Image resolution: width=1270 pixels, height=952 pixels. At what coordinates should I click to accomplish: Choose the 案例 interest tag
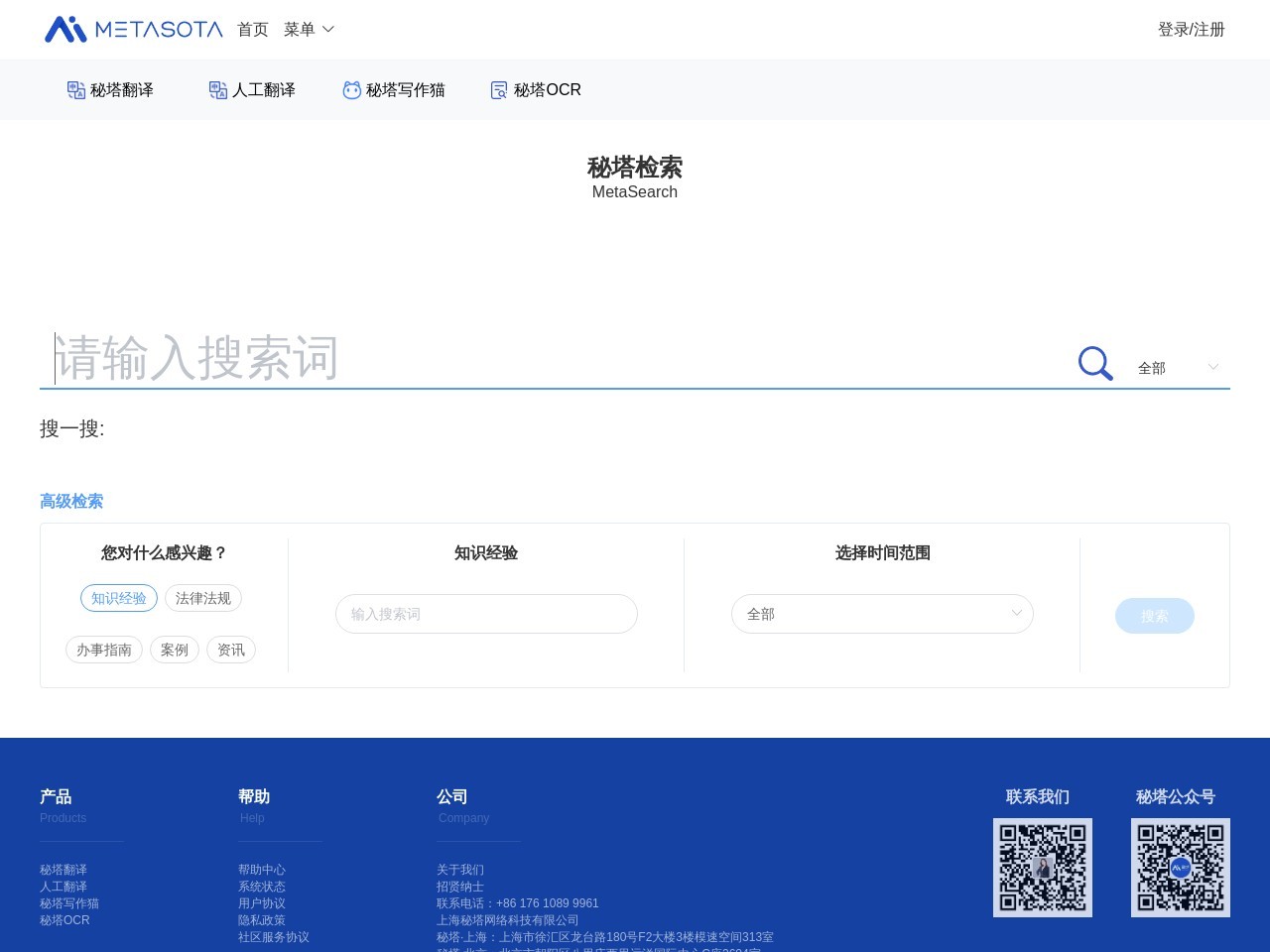(175, 650)
